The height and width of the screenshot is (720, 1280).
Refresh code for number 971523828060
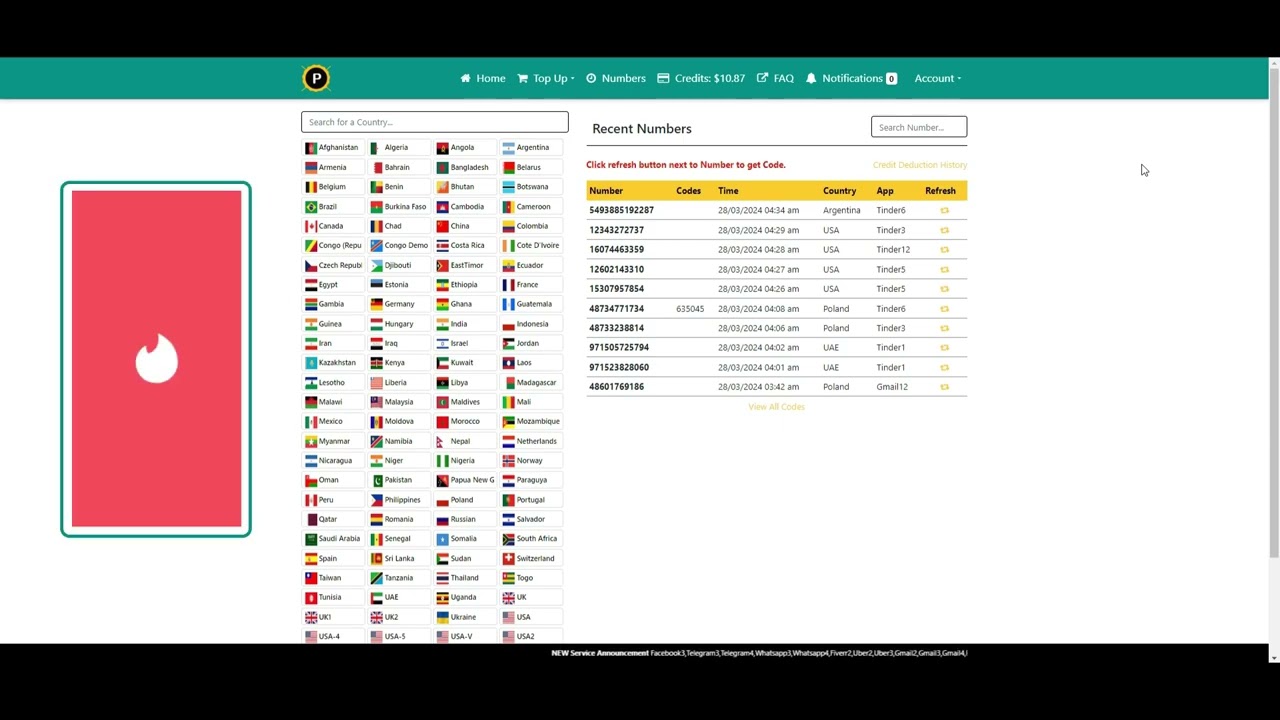[944, 367]
